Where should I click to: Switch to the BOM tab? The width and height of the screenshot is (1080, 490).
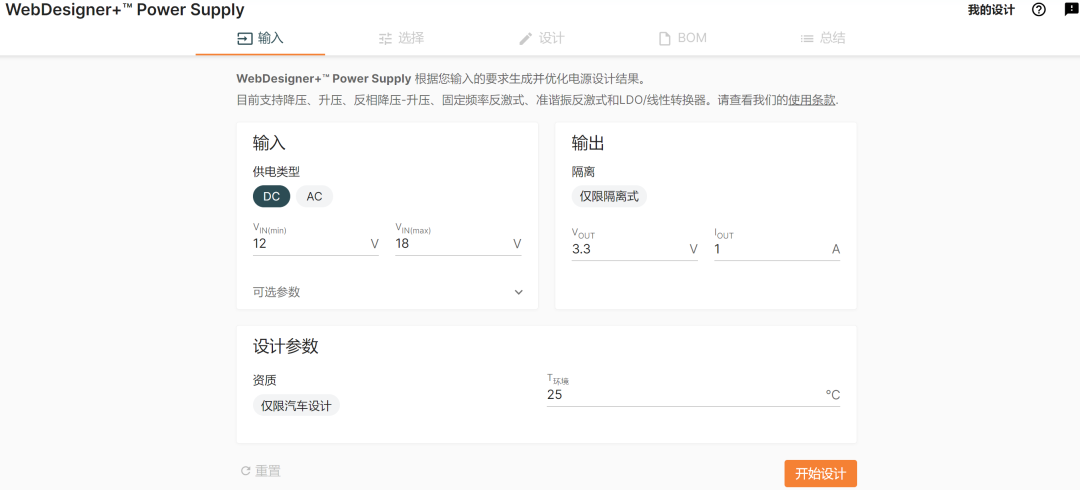pyautogui.click(x=682, y=38)
